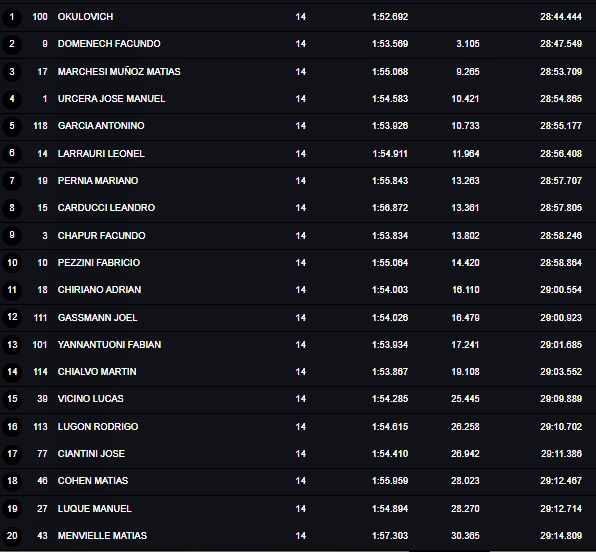Screen dimensions: 596x552
Task: Click best lap time 1:52.692
Action: click(390, 17)
